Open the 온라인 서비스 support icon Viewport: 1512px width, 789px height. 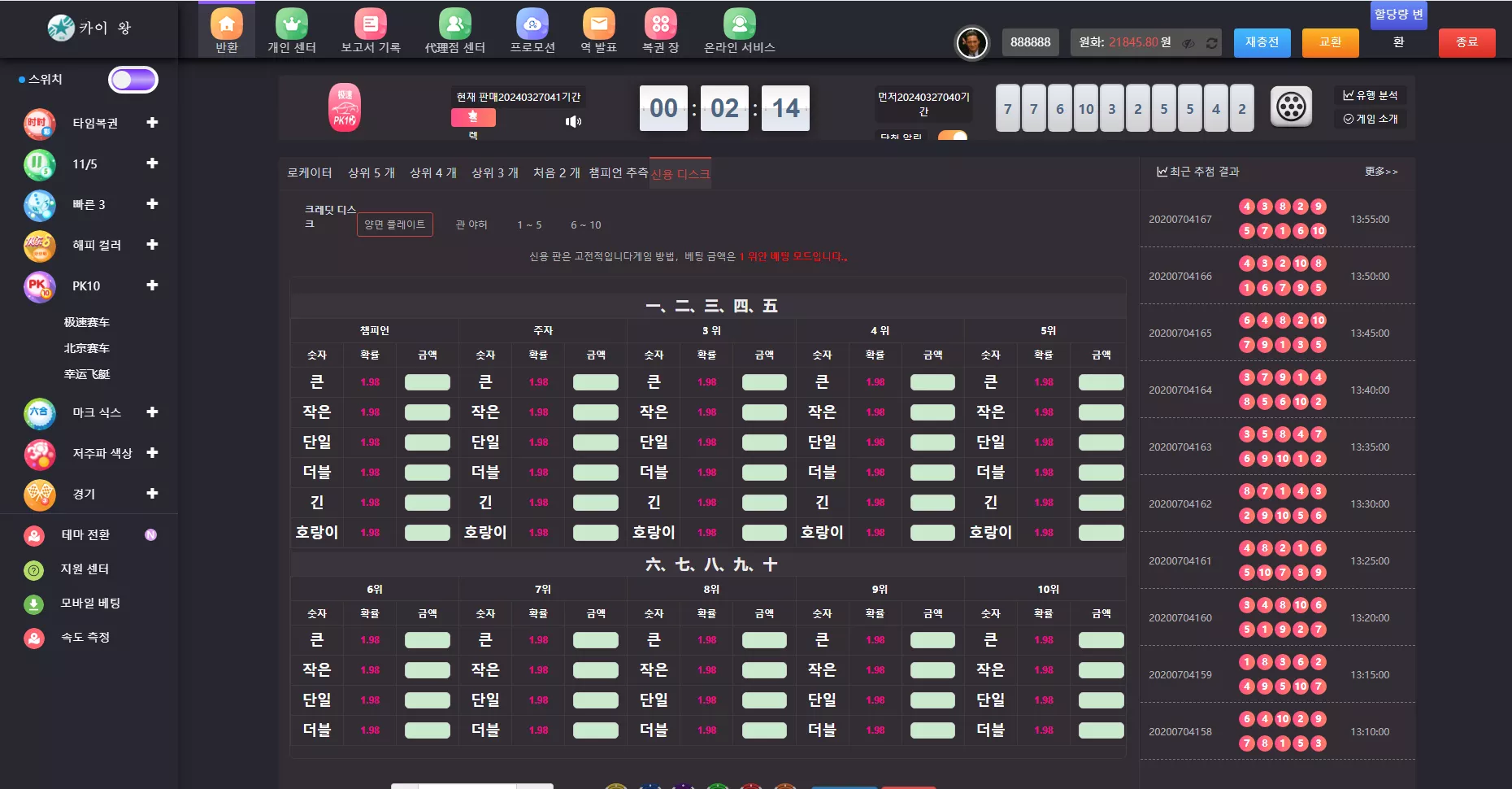[x=739, y=25]
